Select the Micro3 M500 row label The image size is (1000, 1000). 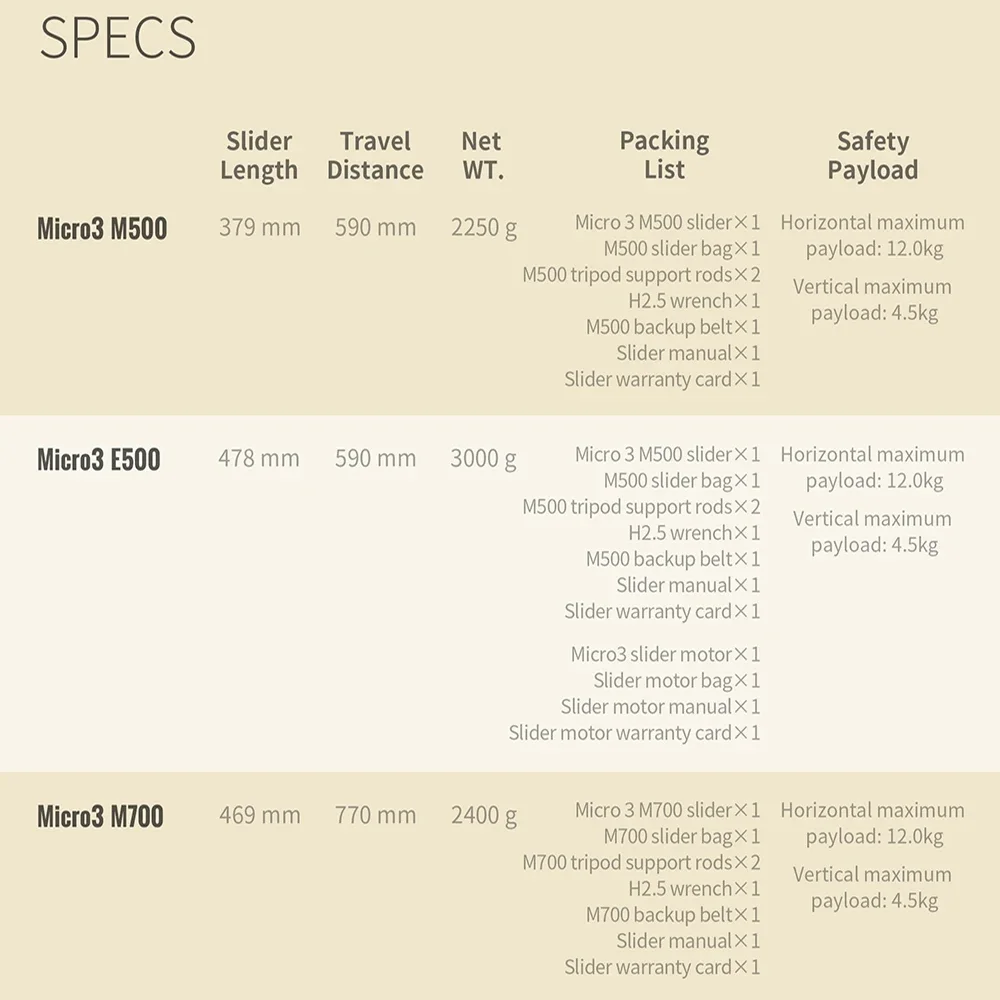102,229
